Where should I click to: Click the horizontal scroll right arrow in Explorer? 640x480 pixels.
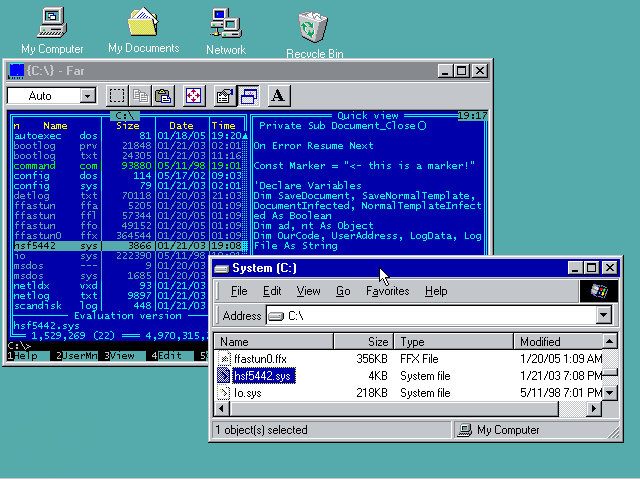(x=595, y=409)
